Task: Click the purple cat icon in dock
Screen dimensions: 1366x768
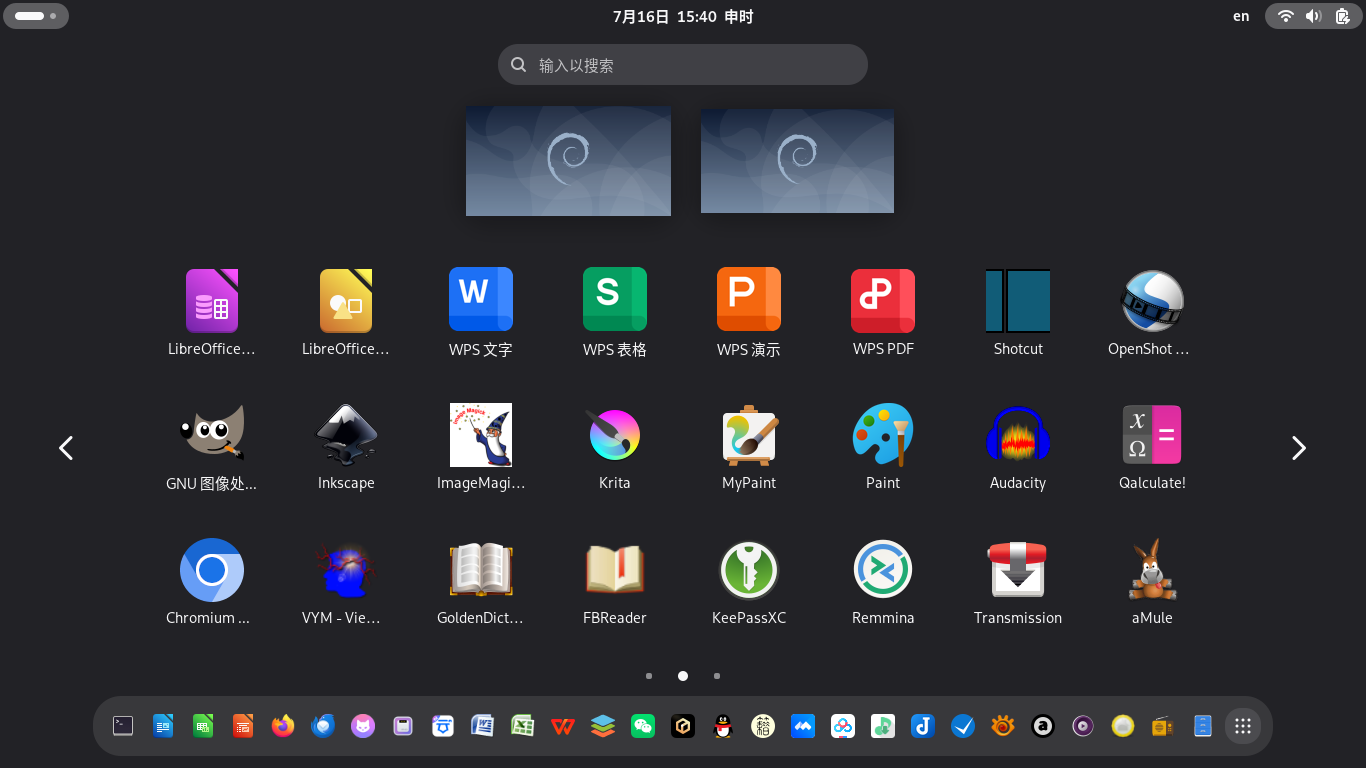Action: coord(363,726)
